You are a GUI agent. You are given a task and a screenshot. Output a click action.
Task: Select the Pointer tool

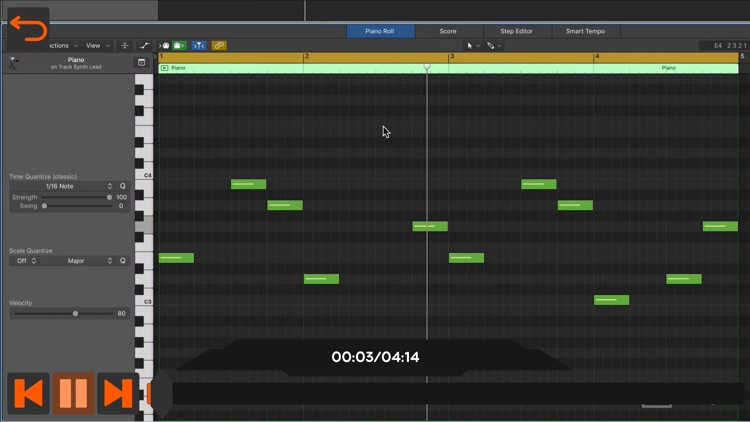pyautogui.click(x=469, y=45)
